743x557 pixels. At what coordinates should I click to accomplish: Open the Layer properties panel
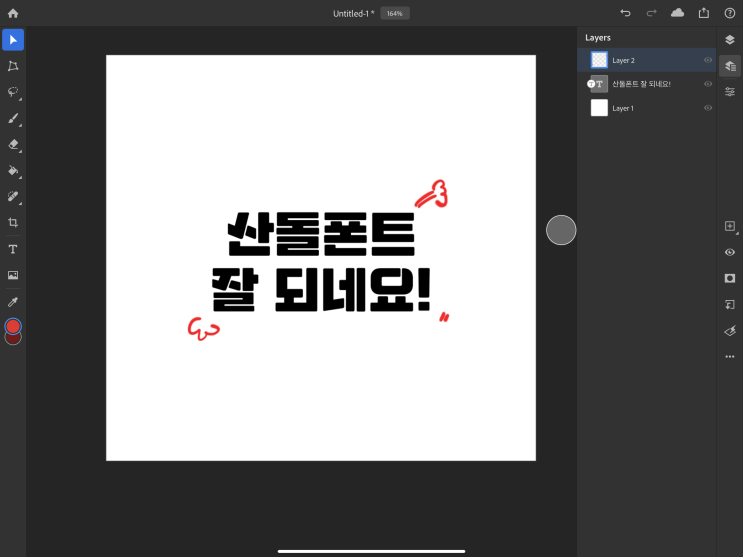pos(730,92)
